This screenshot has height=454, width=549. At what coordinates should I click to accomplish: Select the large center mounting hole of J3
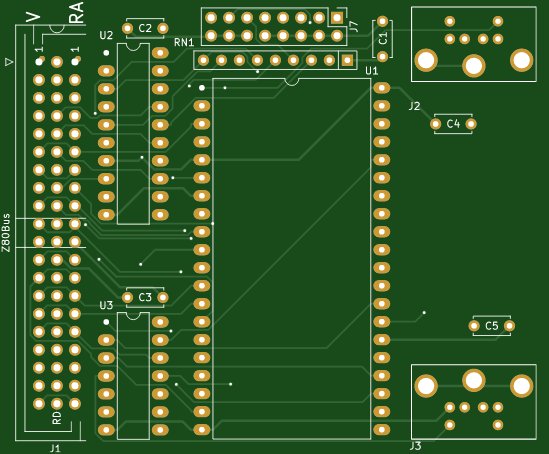coord(474,380)
